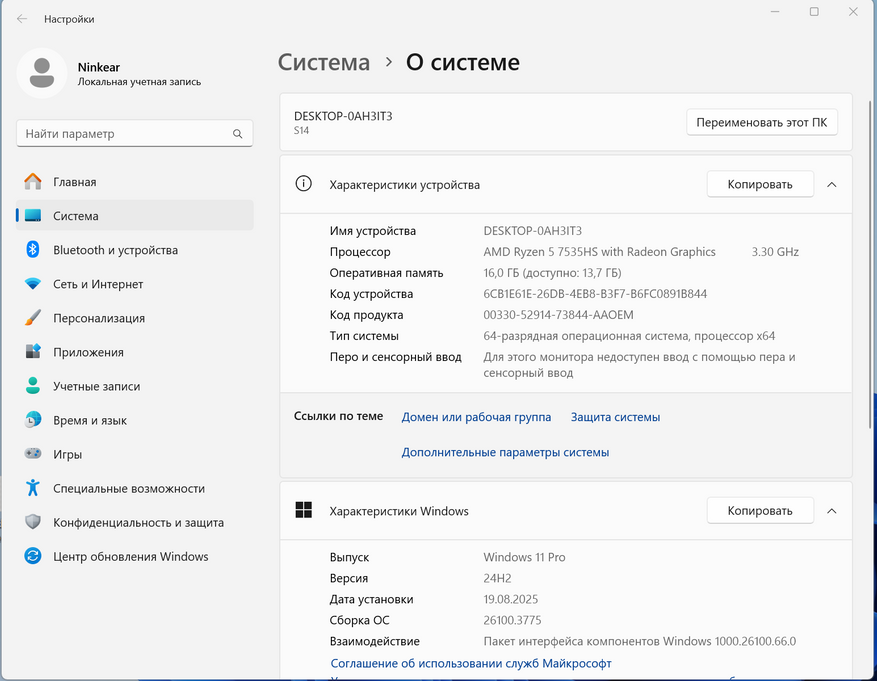Open Bluetooth and devices via its icon
The image size is (877, 681).
pos(33,250)
